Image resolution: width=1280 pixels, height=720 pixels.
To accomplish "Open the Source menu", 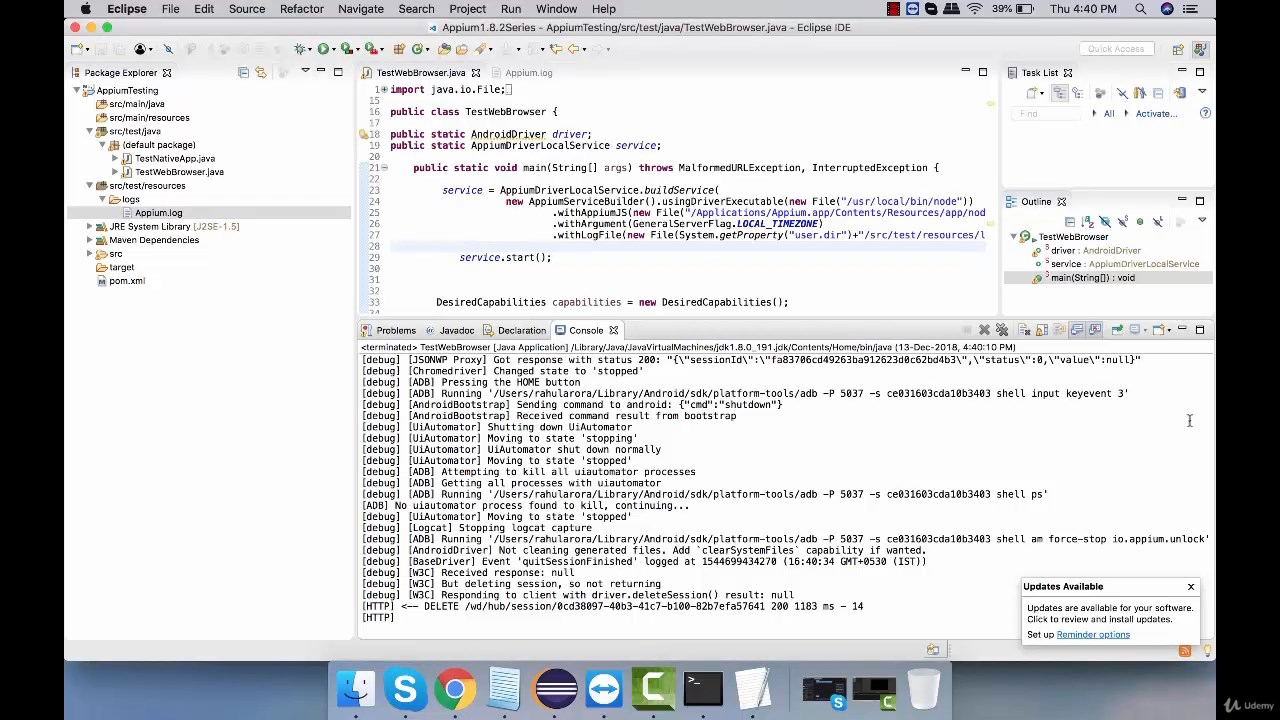I will coord(247,9).
